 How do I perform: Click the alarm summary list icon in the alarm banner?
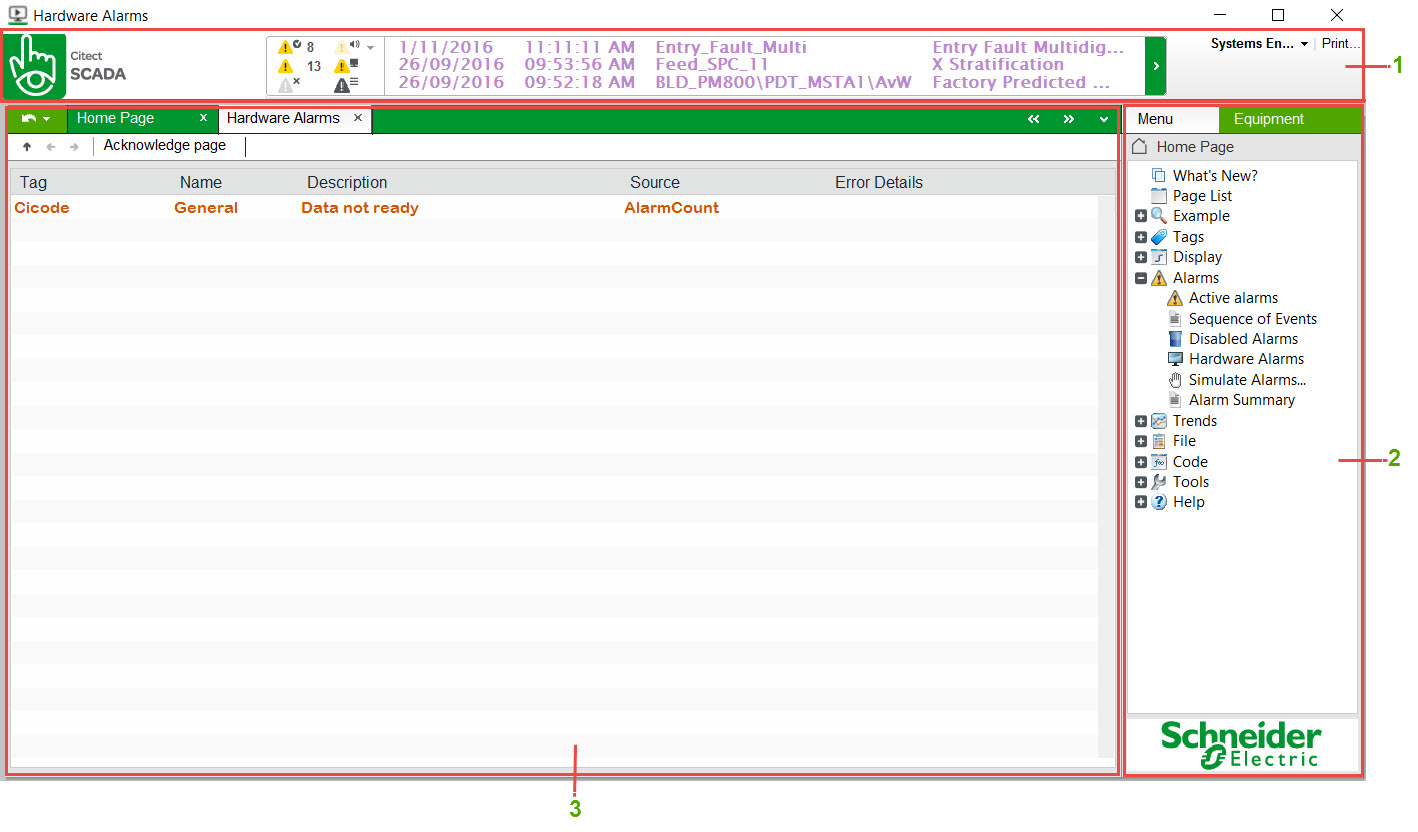[x=343, y=85]
